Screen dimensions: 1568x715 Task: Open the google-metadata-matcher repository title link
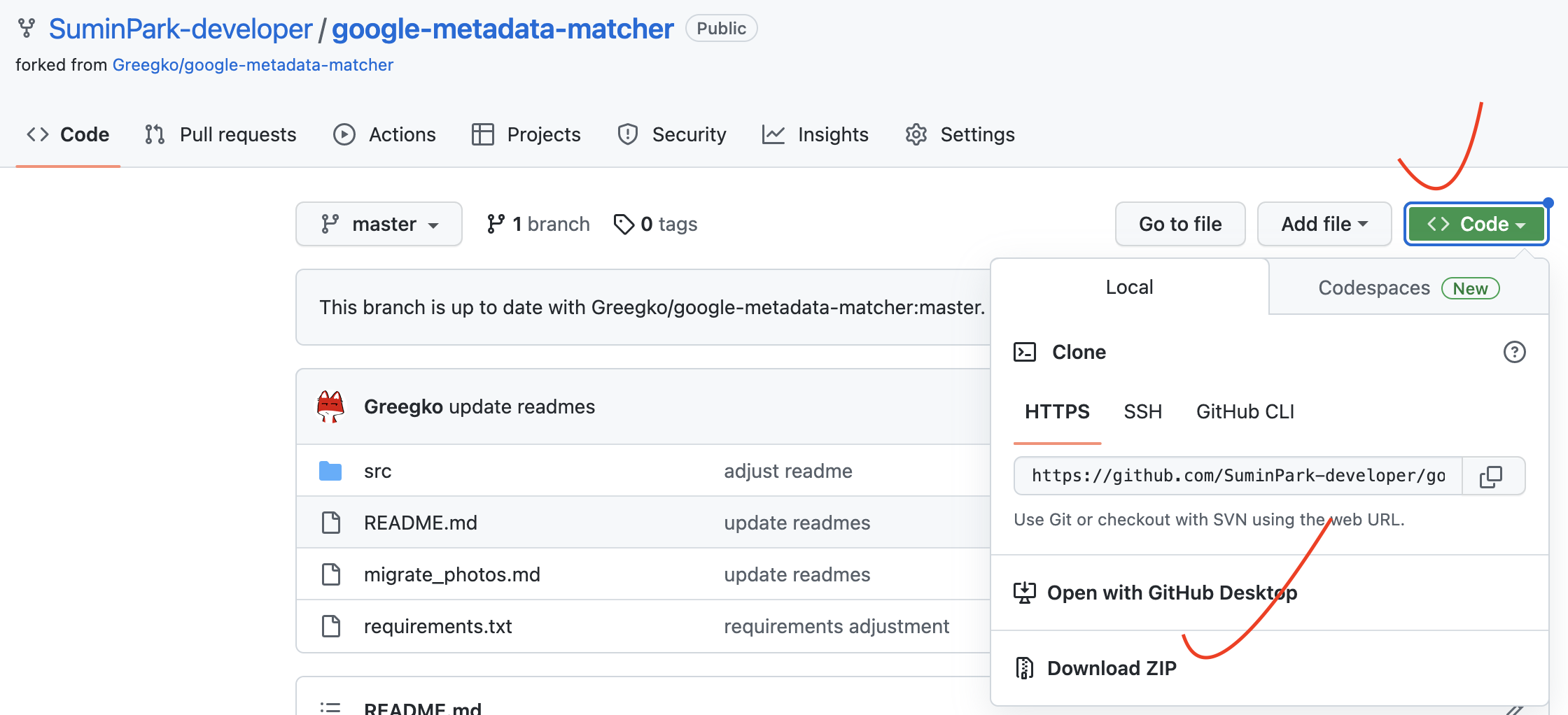click(502, 29)
